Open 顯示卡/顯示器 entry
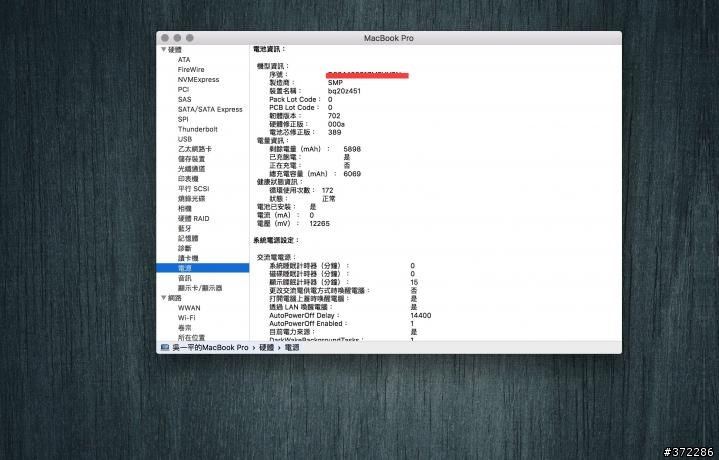 click(200, 288)
